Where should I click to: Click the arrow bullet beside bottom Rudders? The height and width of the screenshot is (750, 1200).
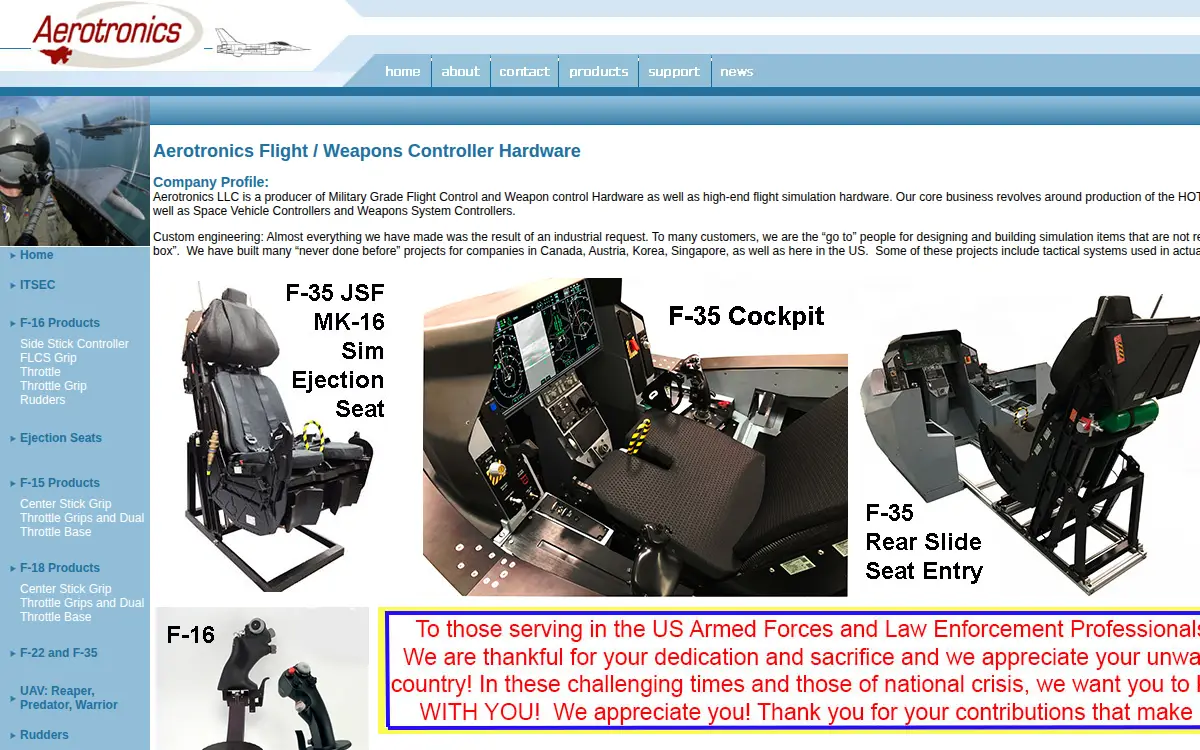pos(13,736)
